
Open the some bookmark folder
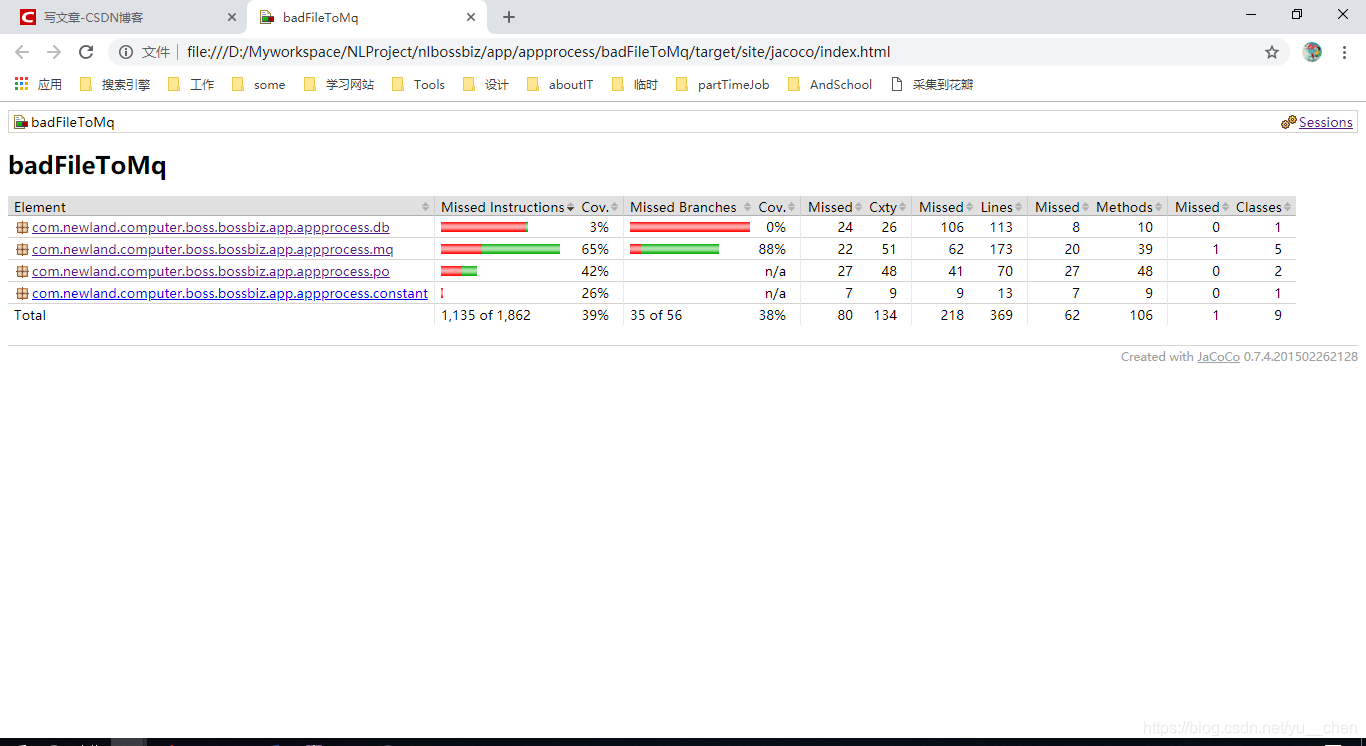click(x=258, y=85)
